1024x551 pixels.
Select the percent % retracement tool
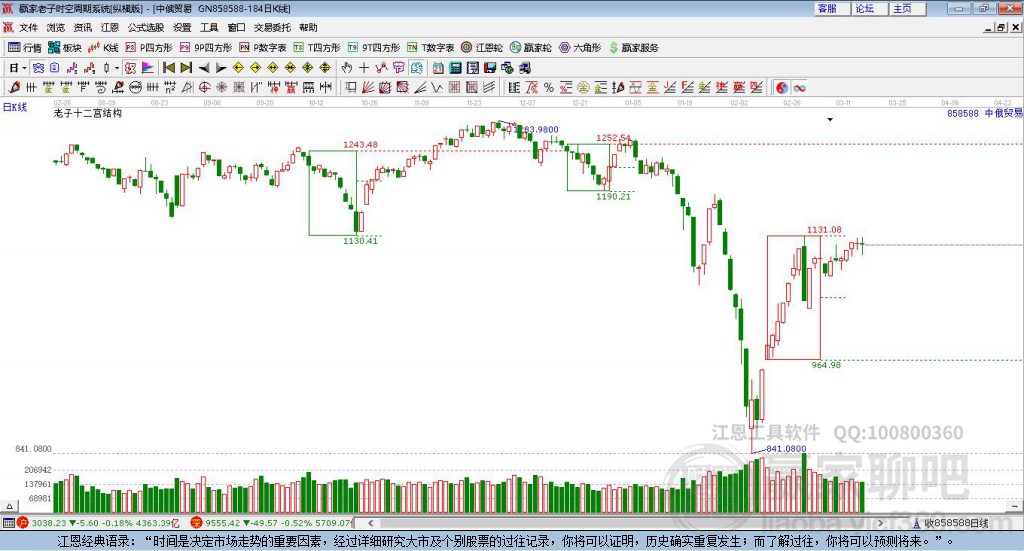pos(549,87)
